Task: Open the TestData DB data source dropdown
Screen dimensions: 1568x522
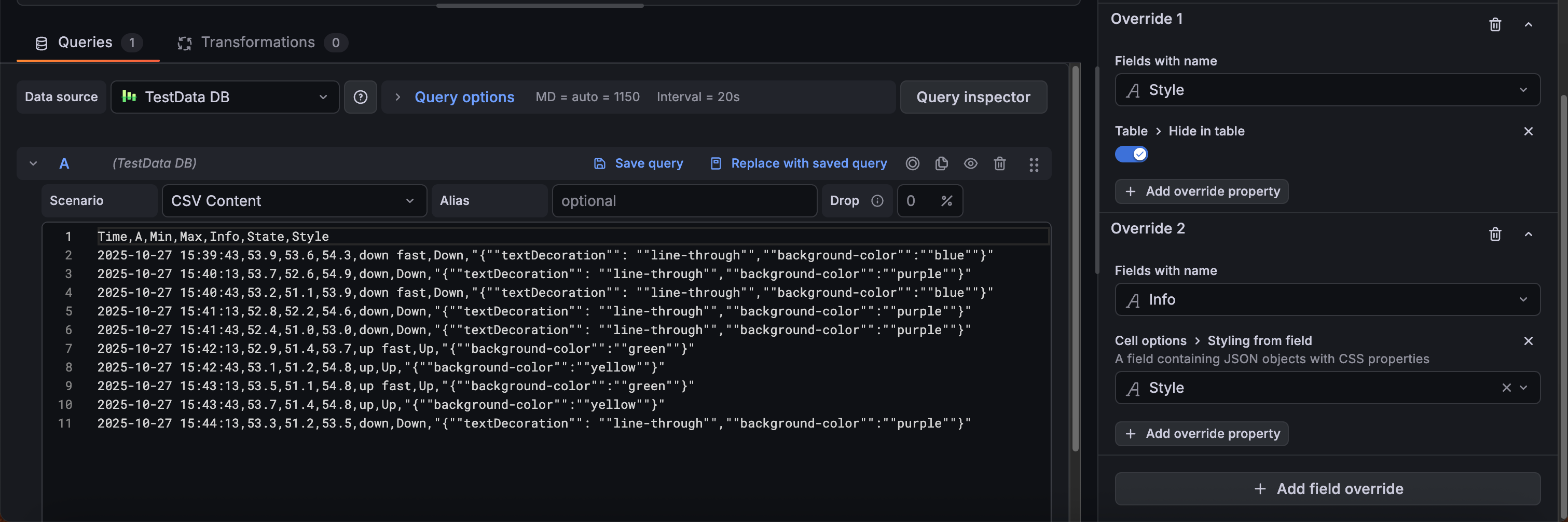Action: pos(225,98)
